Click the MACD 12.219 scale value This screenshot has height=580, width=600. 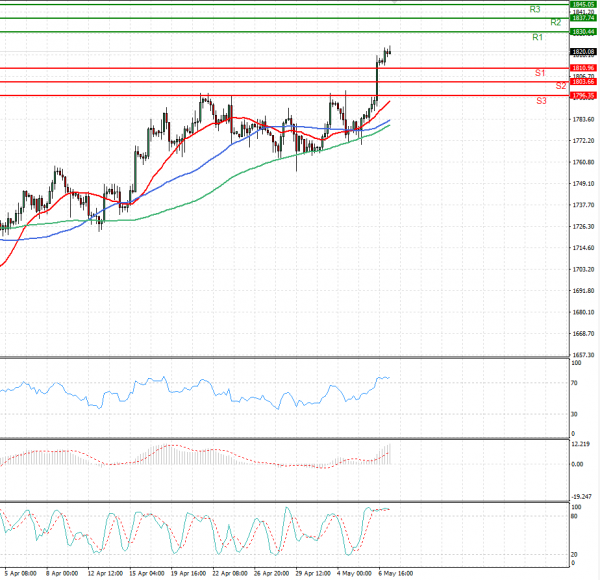580,444
